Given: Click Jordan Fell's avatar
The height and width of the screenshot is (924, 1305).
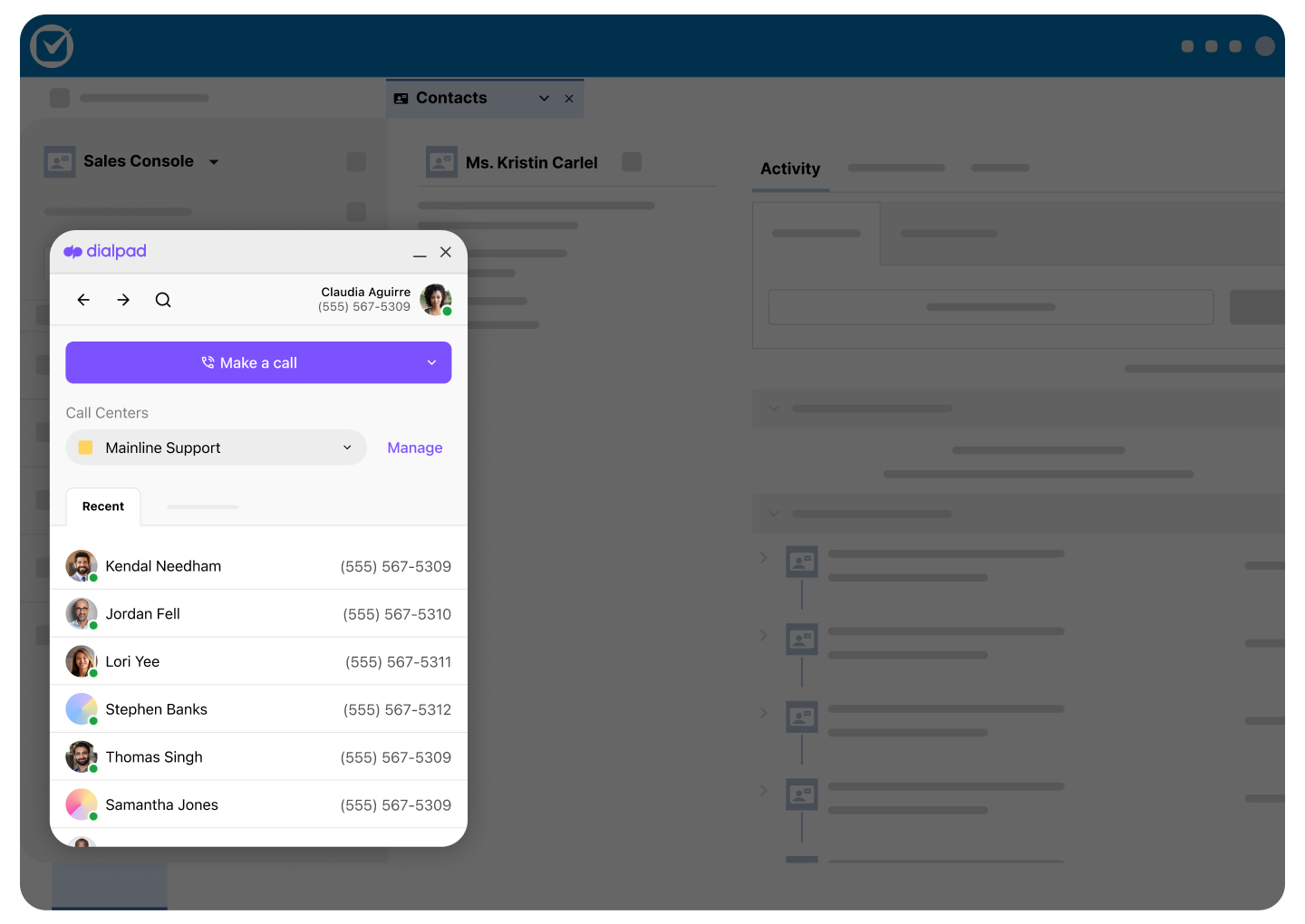Looking at the screenshot, I should tap(82, 614).
